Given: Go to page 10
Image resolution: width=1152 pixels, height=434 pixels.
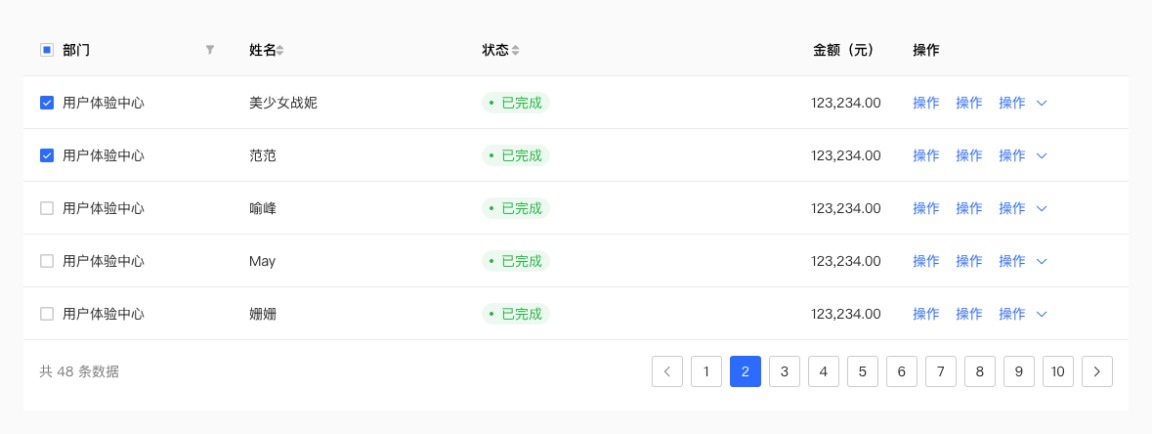Looking at the screenshot, I should click(1057, 372).
